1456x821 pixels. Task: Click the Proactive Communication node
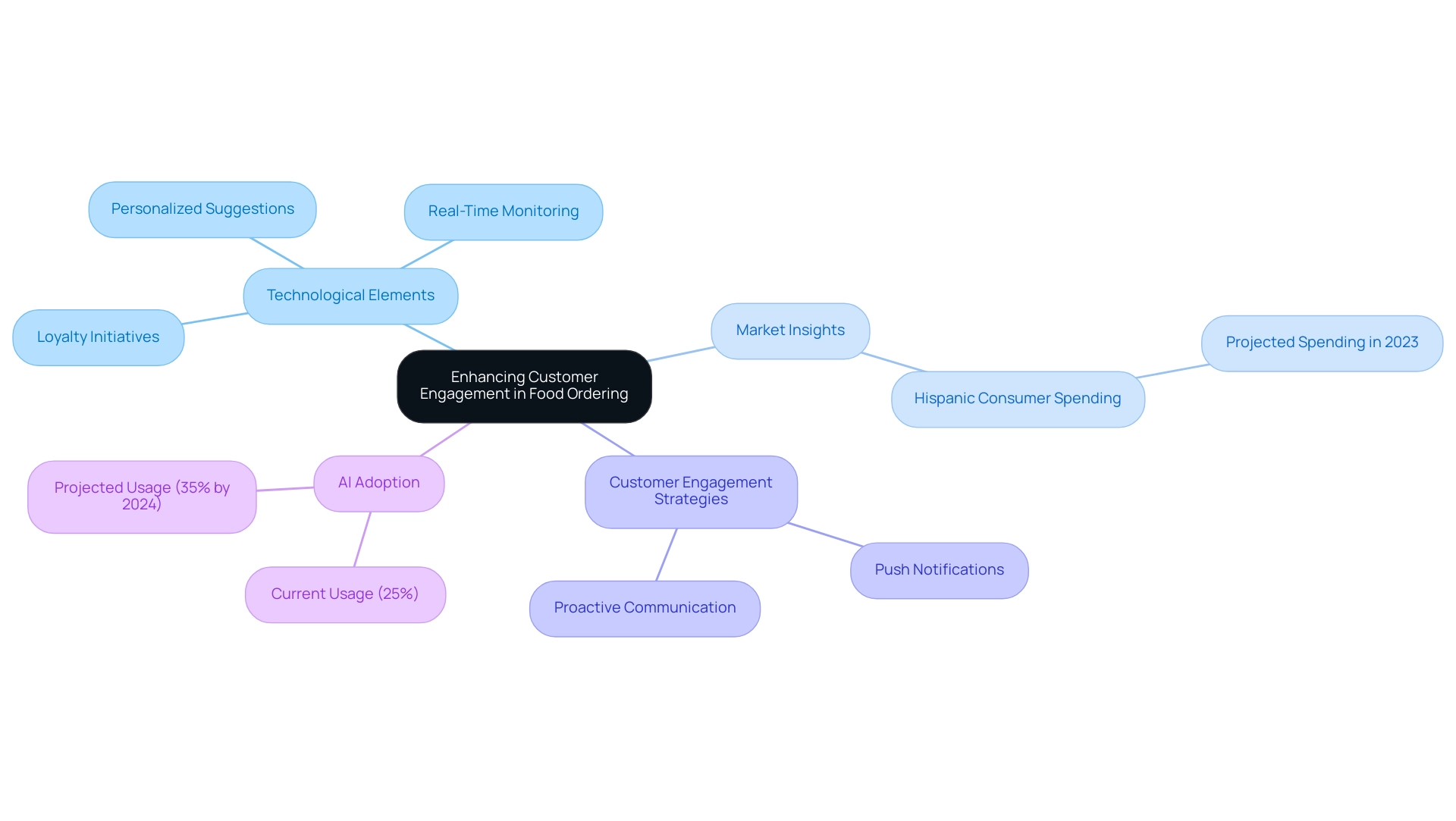[x=645, y=608]
